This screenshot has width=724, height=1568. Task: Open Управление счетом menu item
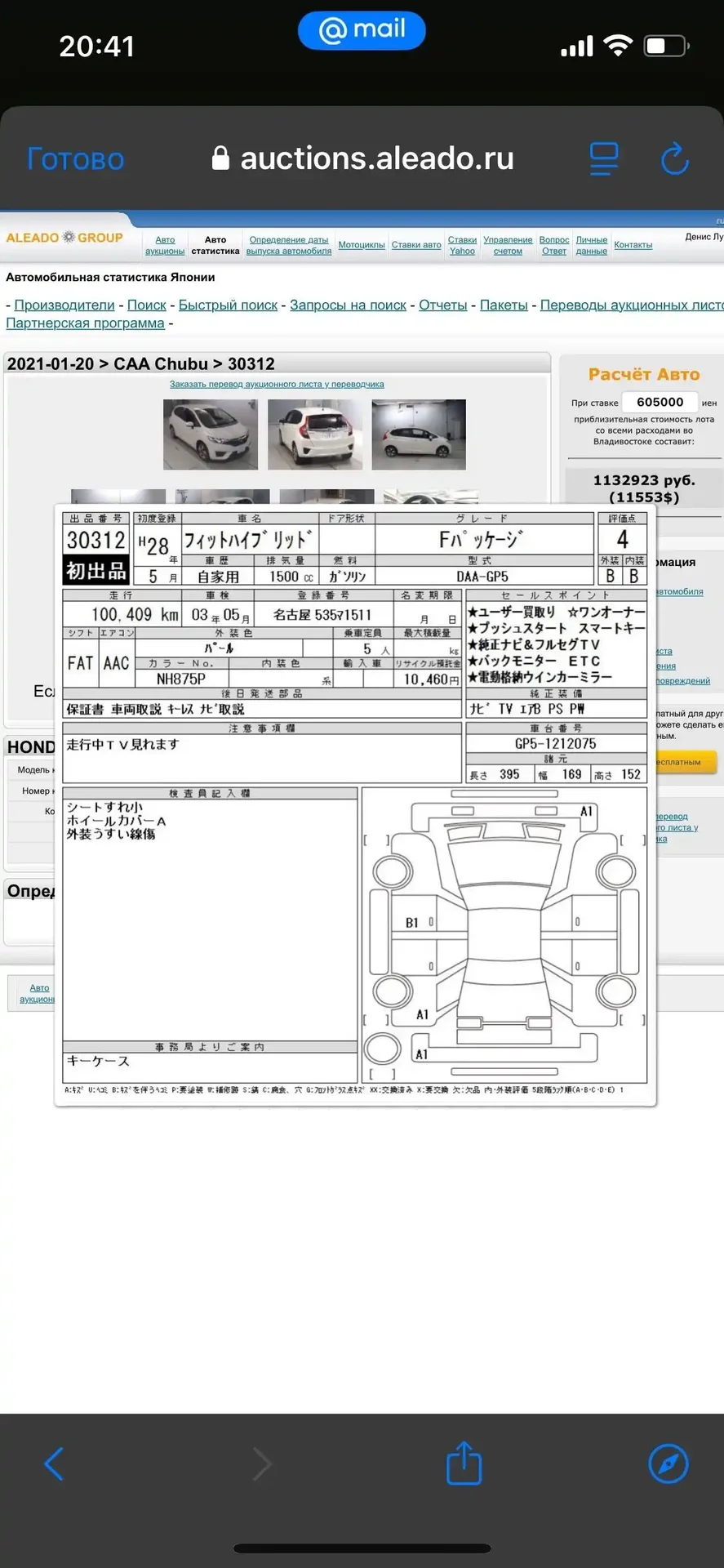(x=508, y=245)
